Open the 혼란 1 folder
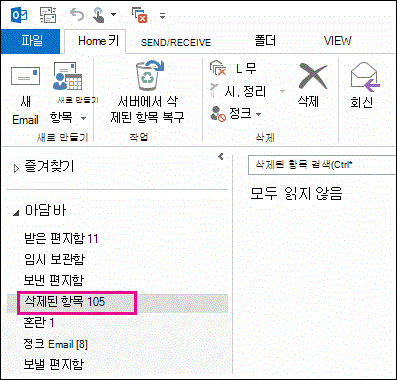 (x=39, y=322)
